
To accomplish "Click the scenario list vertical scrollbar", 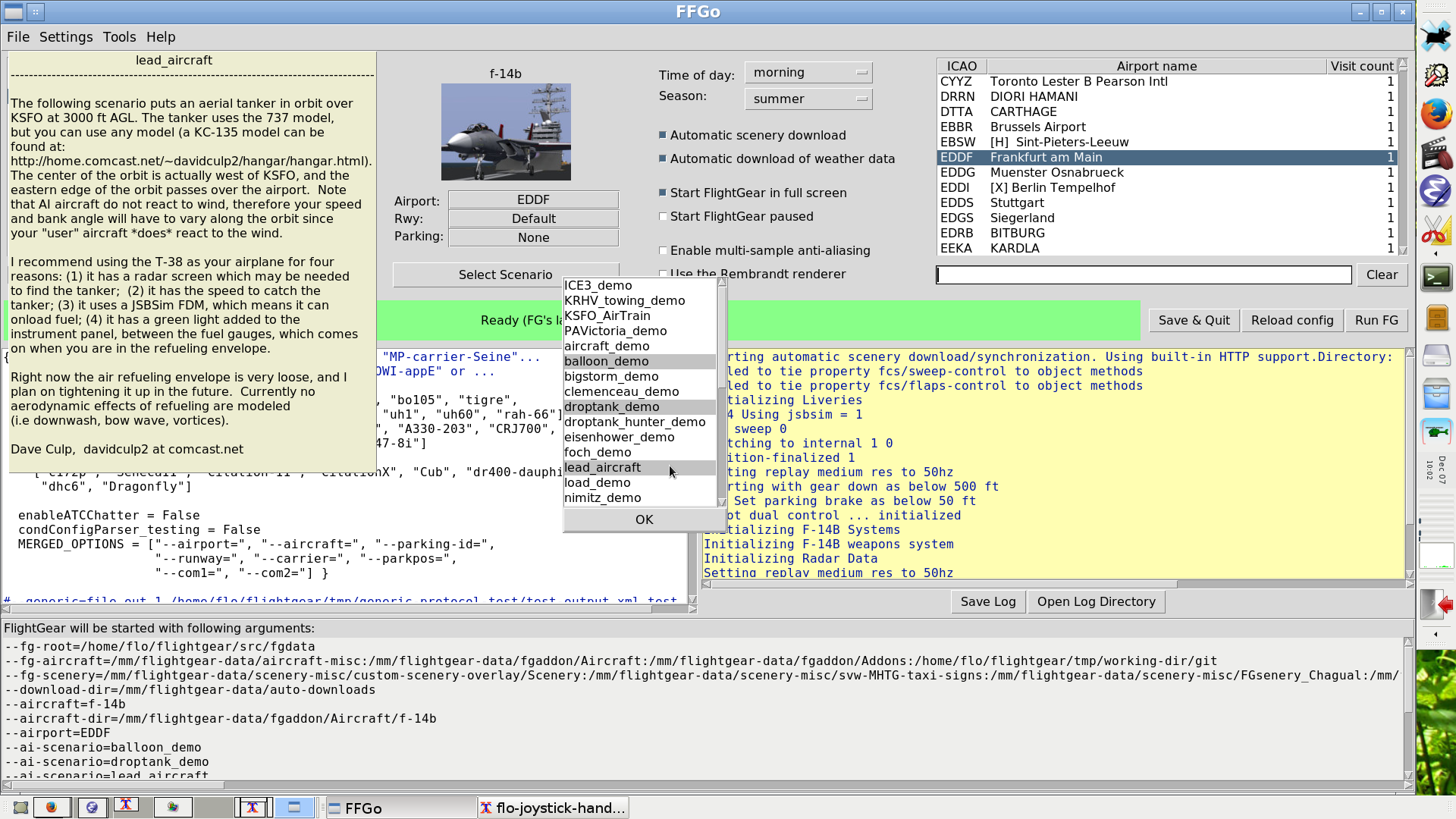I will point(722,392).
